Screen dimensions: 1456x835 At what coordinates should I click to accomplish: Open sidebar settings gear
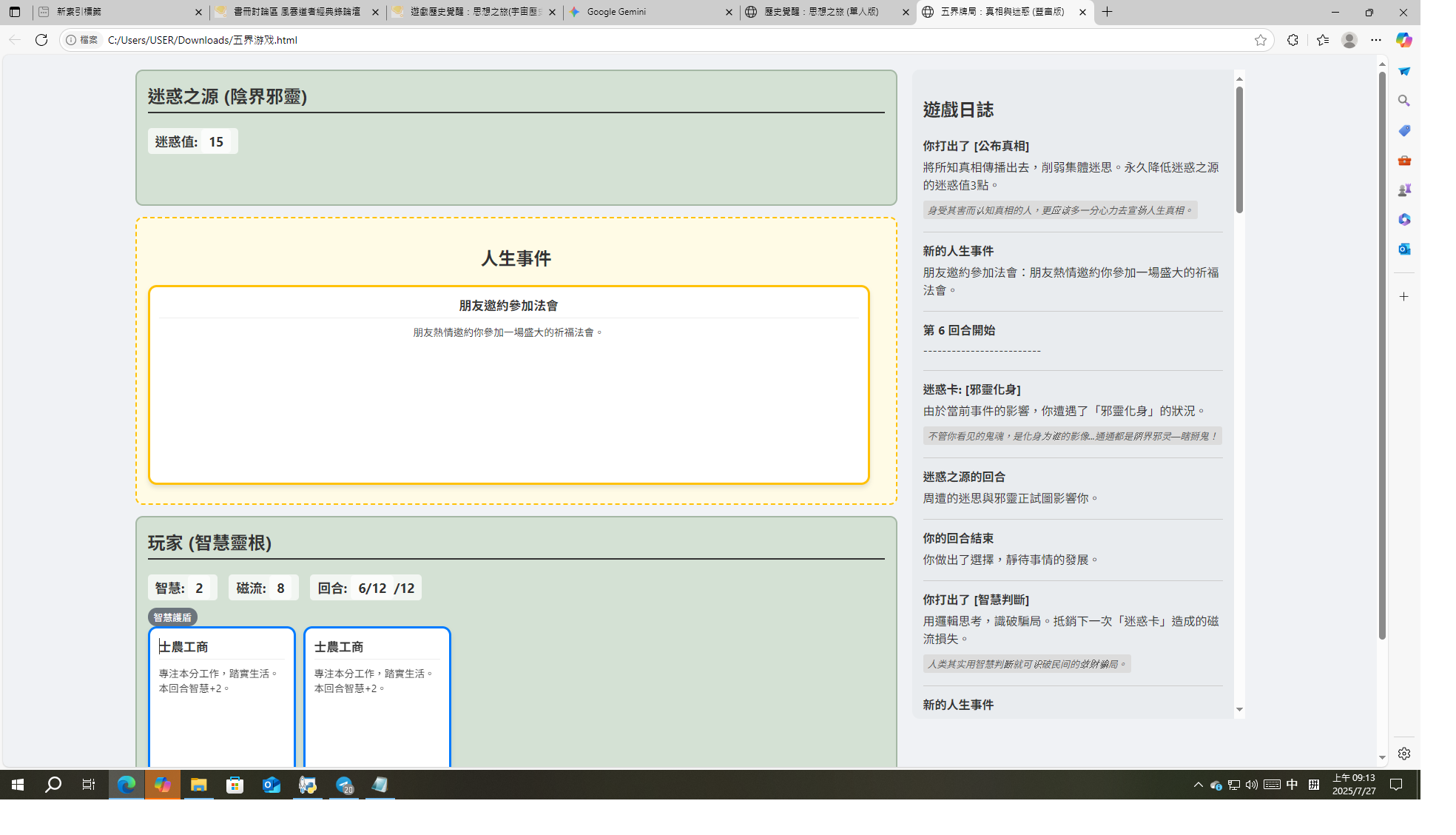click(x=1403, y=754)
